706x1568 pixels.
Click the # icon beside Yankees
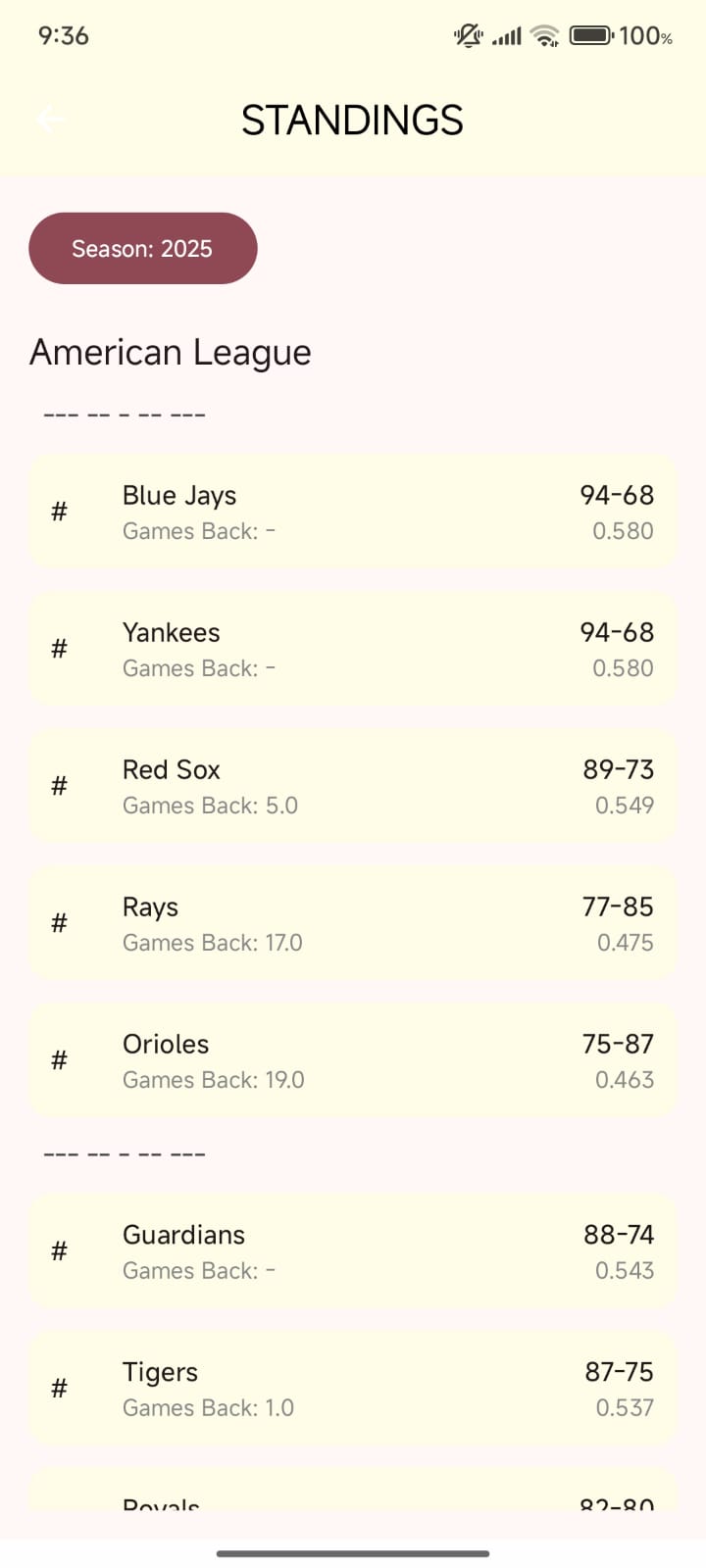click(59, 649)
